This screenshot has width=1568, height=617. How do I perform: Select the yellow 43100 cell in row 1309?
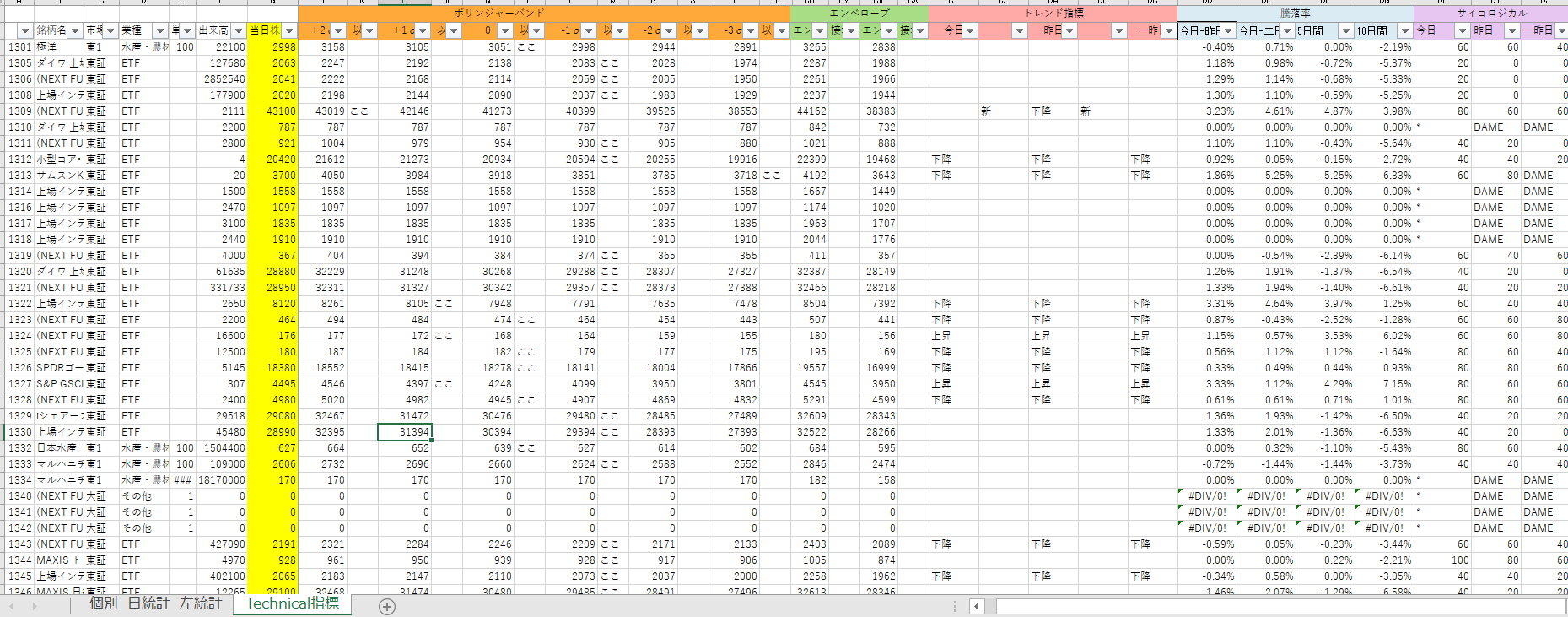pyautogui.click(x=272, y=111)
